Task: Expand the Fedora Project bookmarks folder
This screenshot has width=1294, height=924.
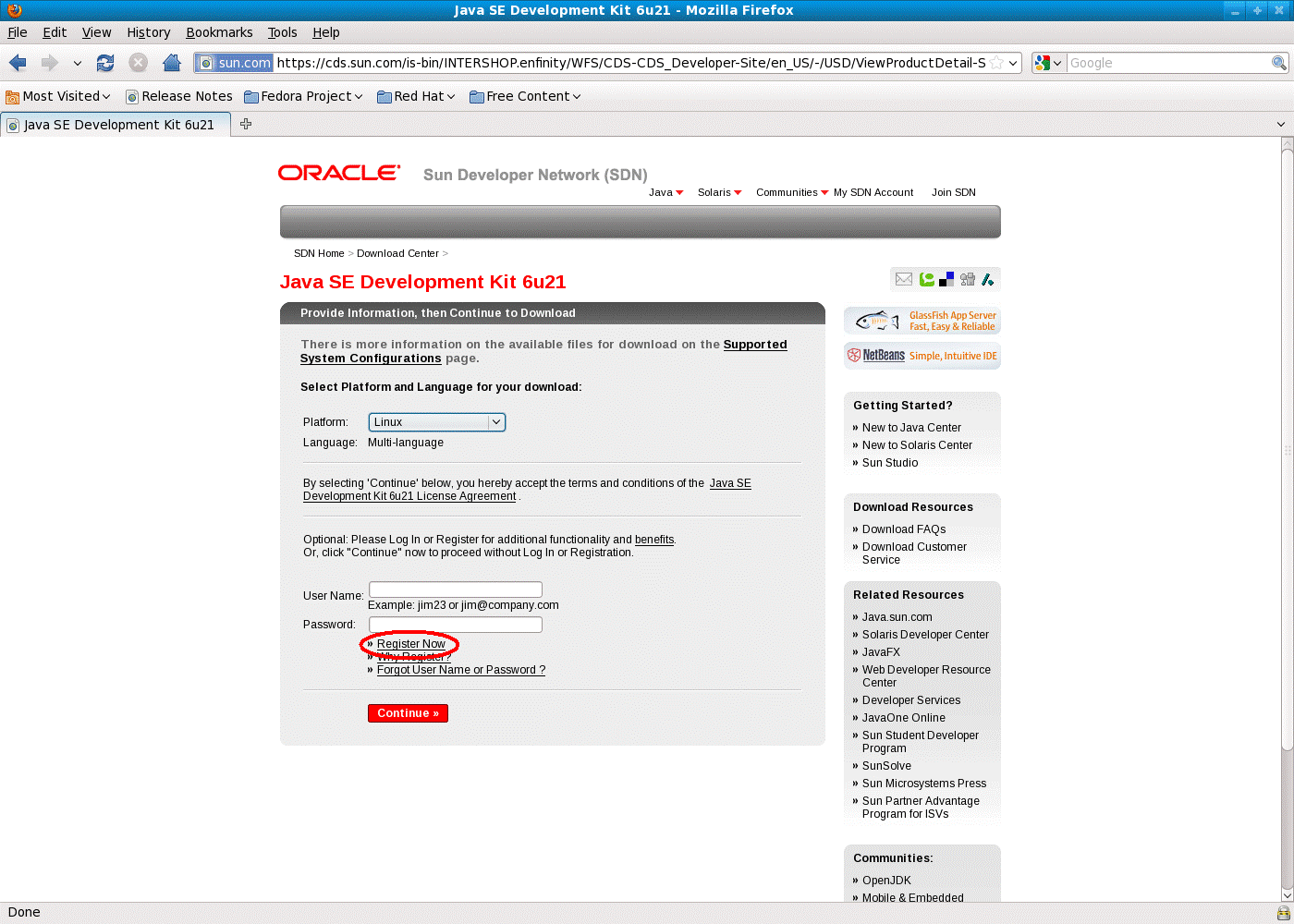Action: [303, 96]
